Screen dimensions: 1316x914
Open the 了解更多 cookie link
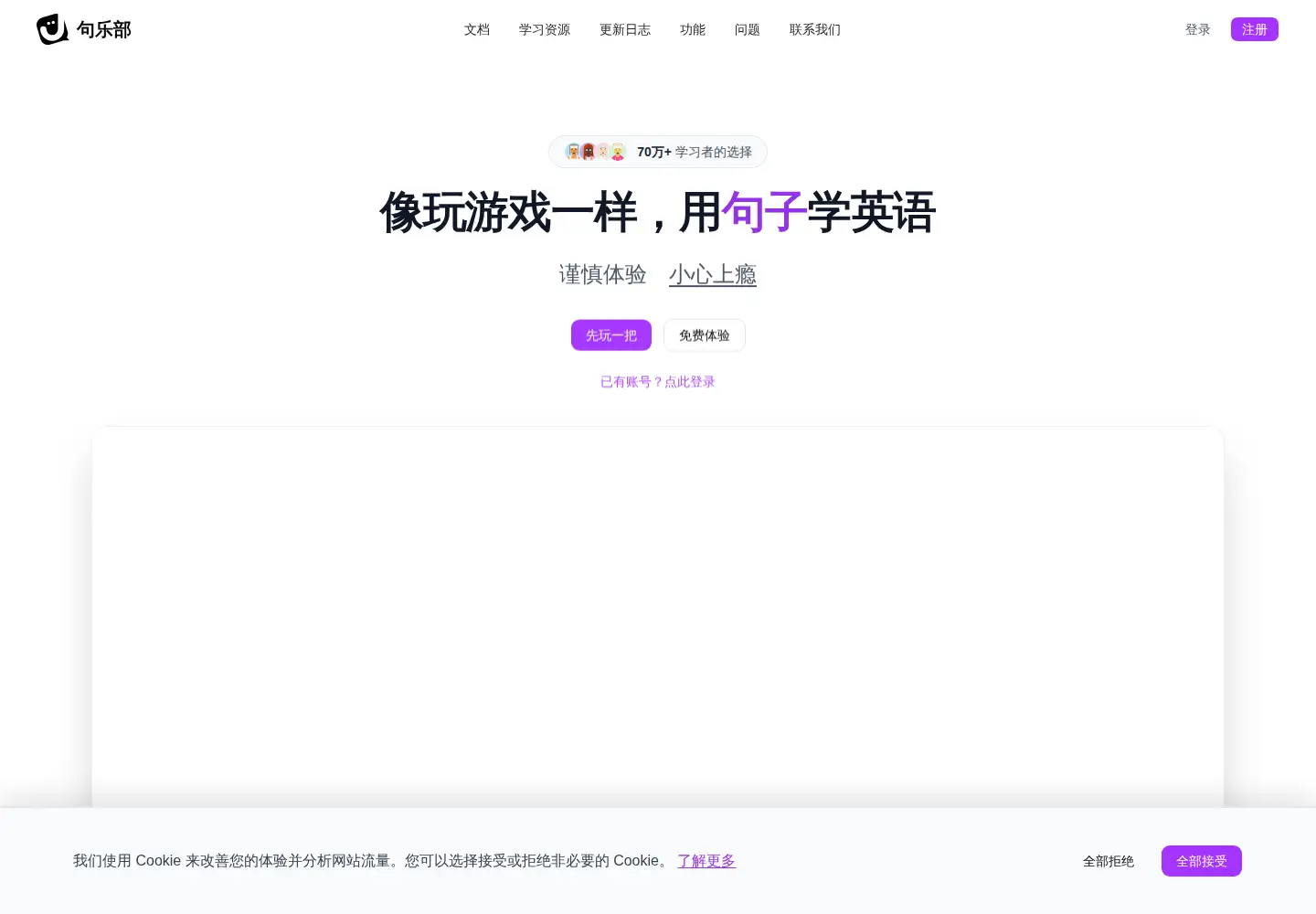click(x=706, y=861)
